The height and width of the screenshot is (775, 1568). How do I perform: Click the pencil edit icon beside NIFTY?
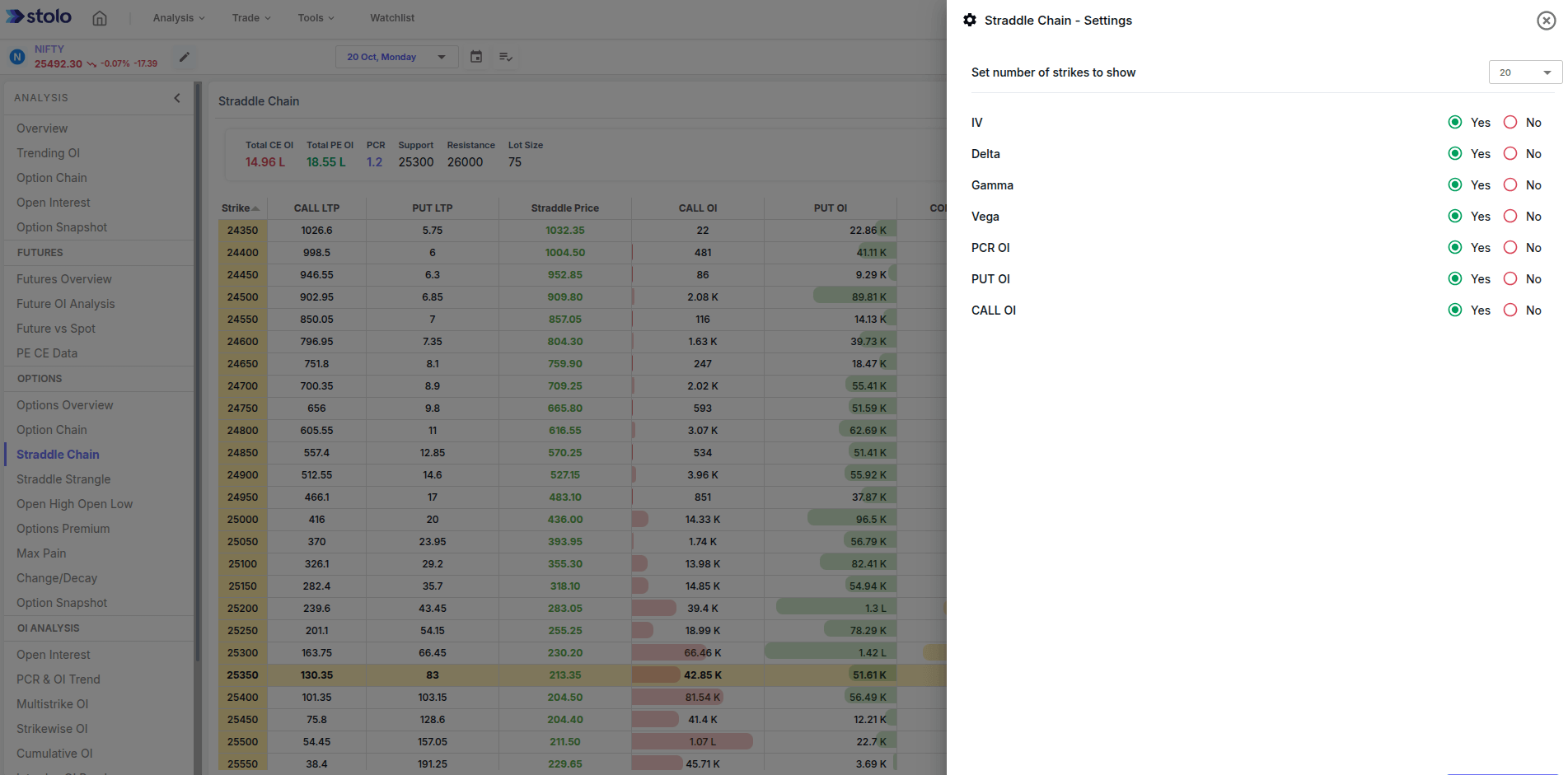click(185, 57)
